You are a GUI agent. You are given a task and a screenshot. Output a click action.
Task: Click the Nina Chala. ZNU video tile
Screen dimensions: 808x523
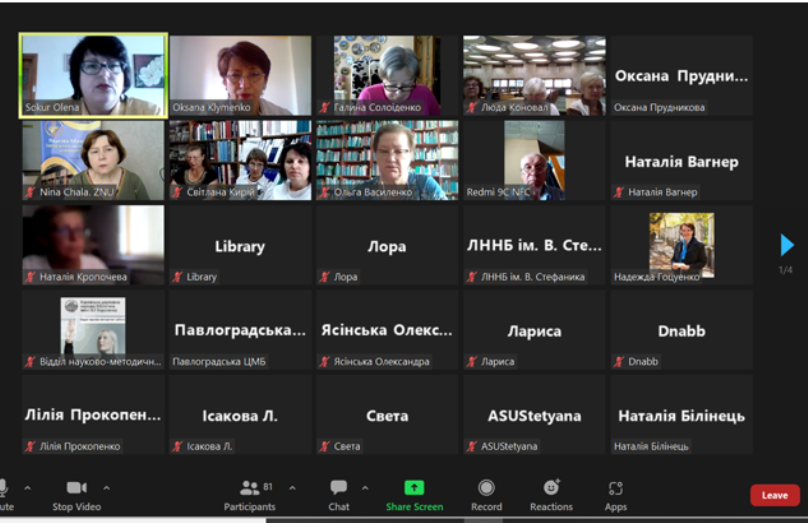click(x=93, y=161)
